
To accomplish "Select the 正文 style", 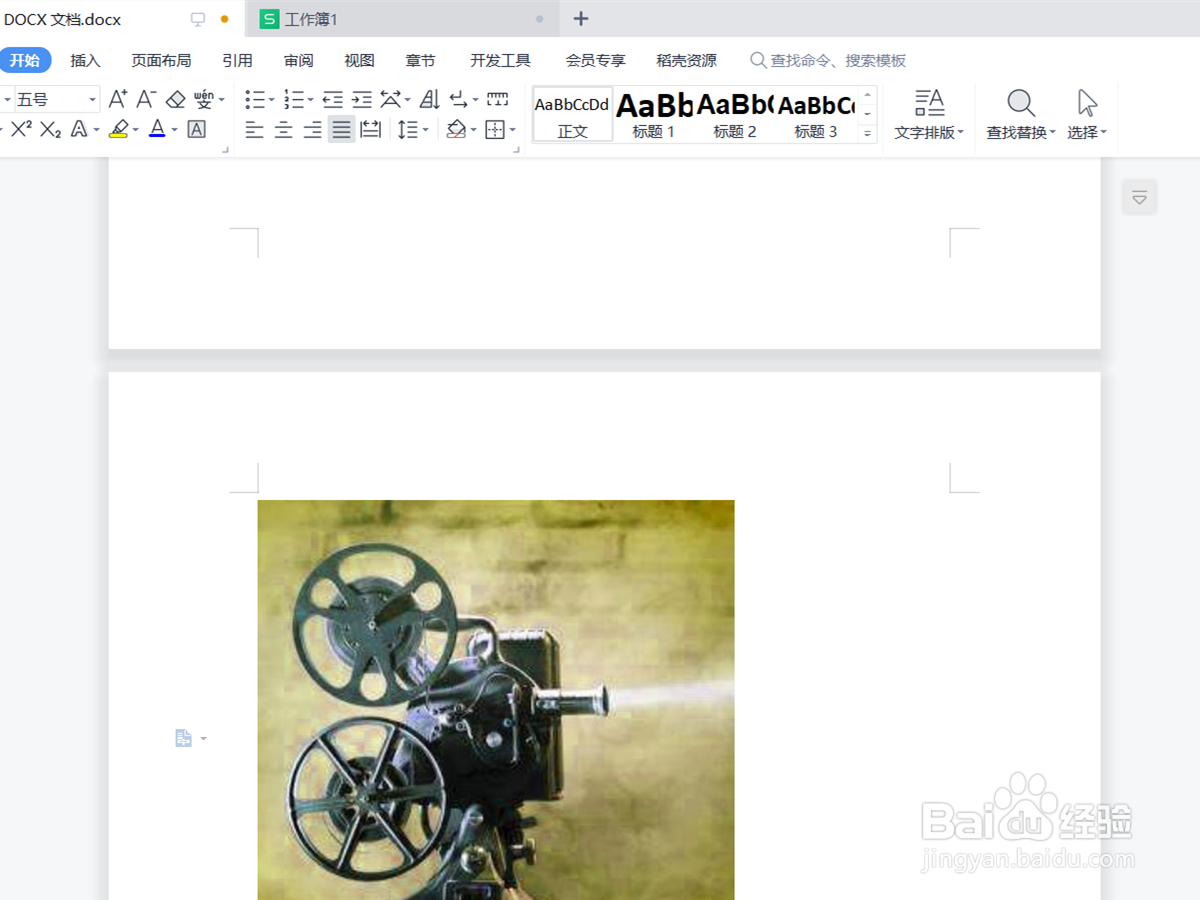I will [x=572, y=115].
